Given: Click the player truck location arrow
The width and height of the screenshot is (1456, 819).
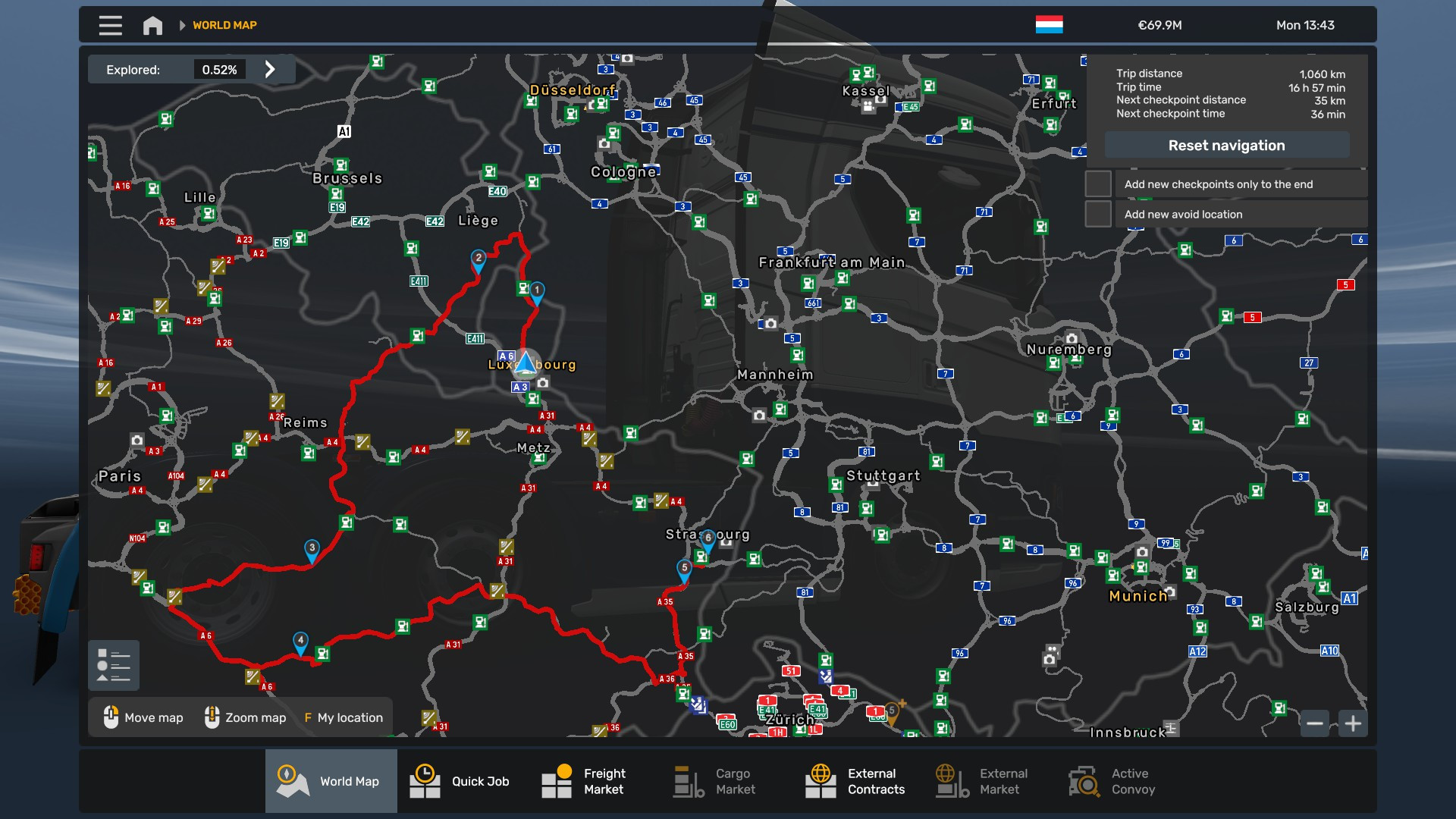Looking at the screenshot, I should pos(526,363).
